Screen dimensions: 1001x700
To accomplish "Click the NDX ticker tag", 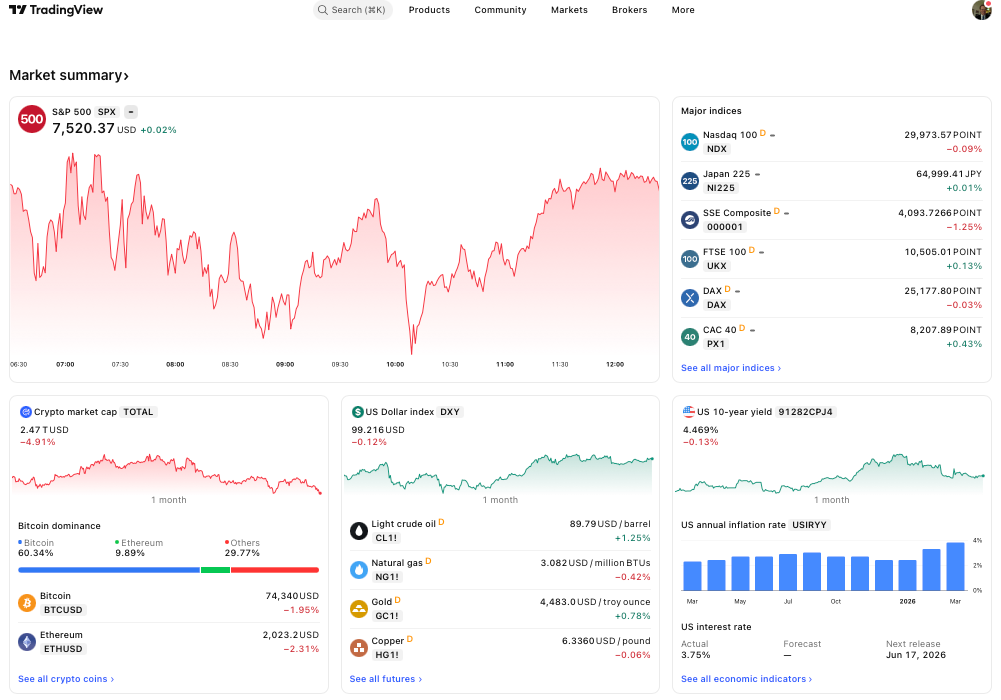I will coord(716,149).
